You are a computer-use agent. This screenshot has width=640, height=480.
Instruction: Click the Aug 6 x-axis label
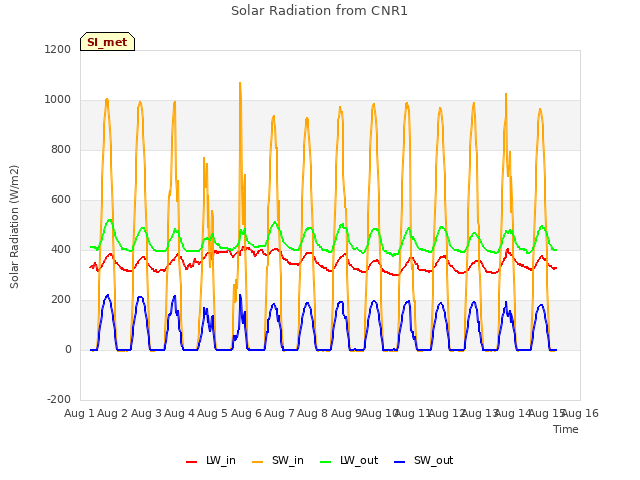tap(246, 413)
